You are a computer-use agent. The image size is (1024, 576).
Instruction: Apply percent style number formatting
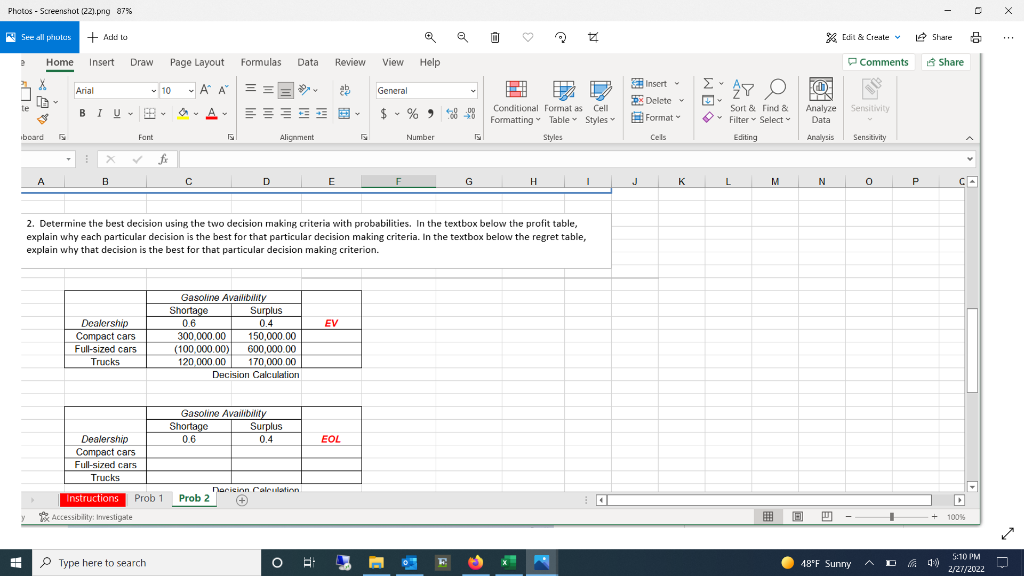pos(412,113)
